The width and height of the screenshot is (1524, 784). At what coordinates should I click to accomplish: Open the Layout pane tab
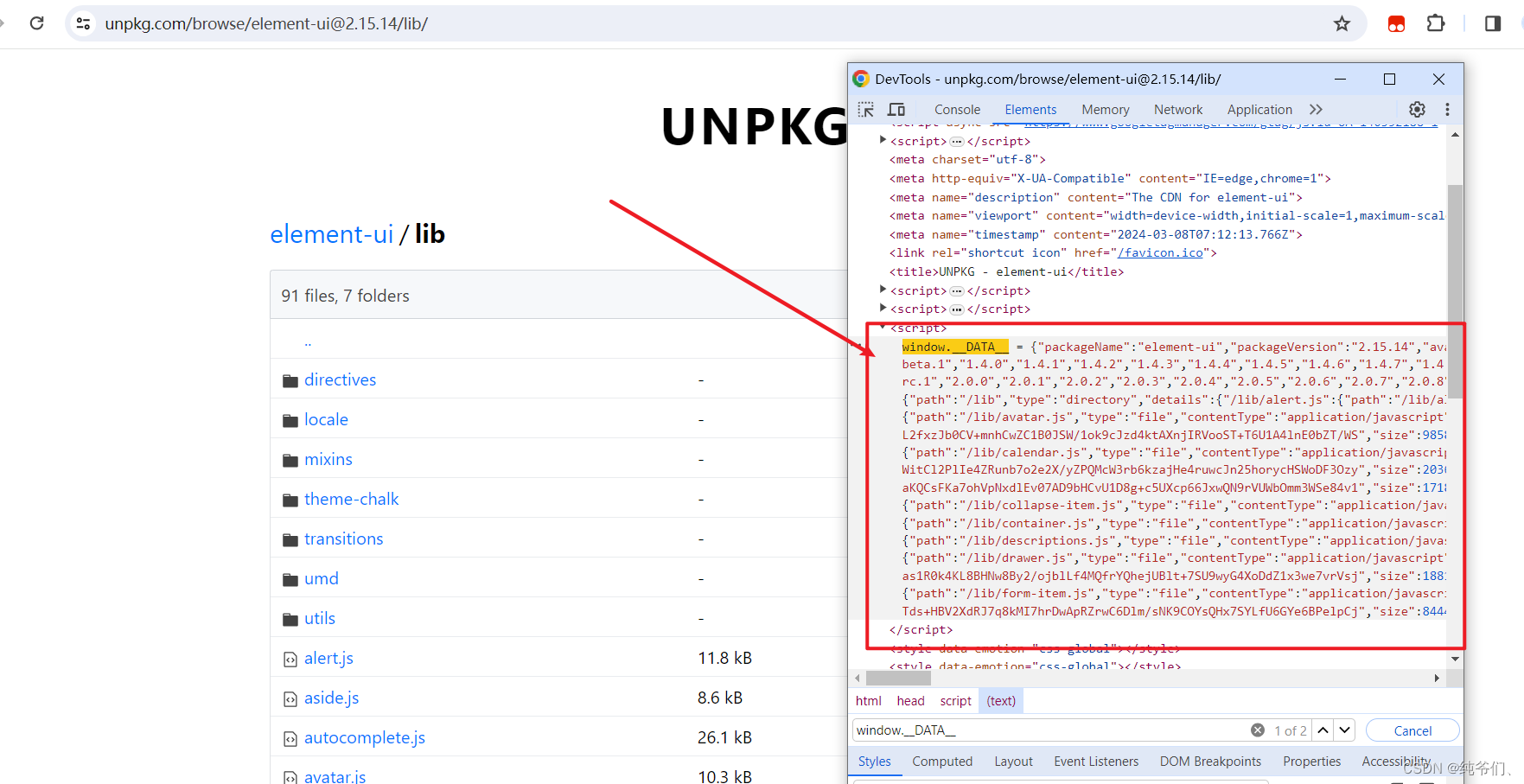pyautogui.click(x=1013, y=762)
